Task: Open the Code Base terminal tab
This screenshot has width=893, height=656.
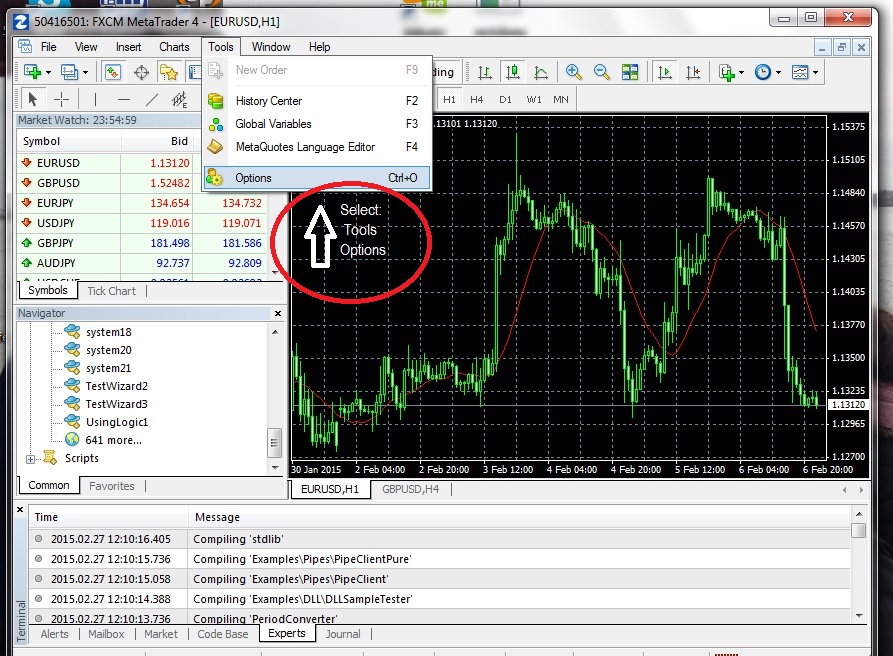Action: (x=223, y=634)
